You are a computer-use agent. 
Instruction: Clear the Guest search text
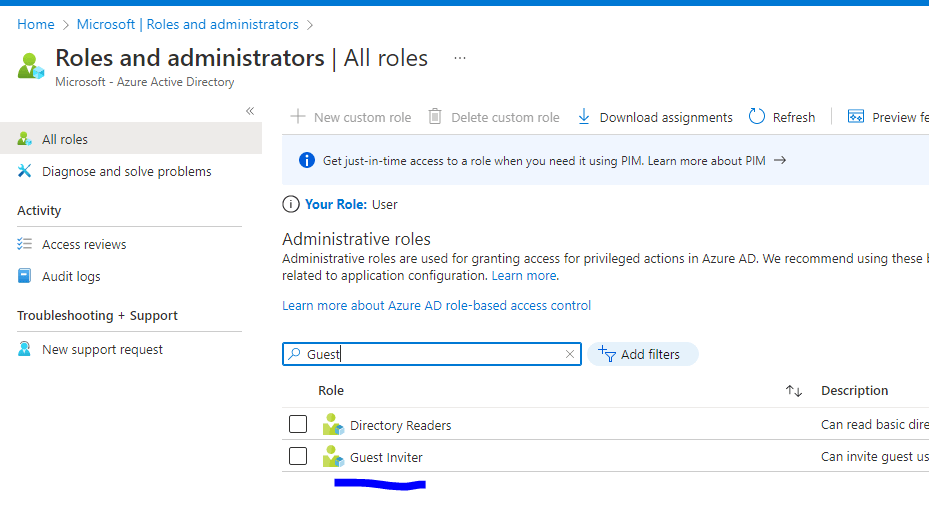pyautogui.click(x=570, y=354)
